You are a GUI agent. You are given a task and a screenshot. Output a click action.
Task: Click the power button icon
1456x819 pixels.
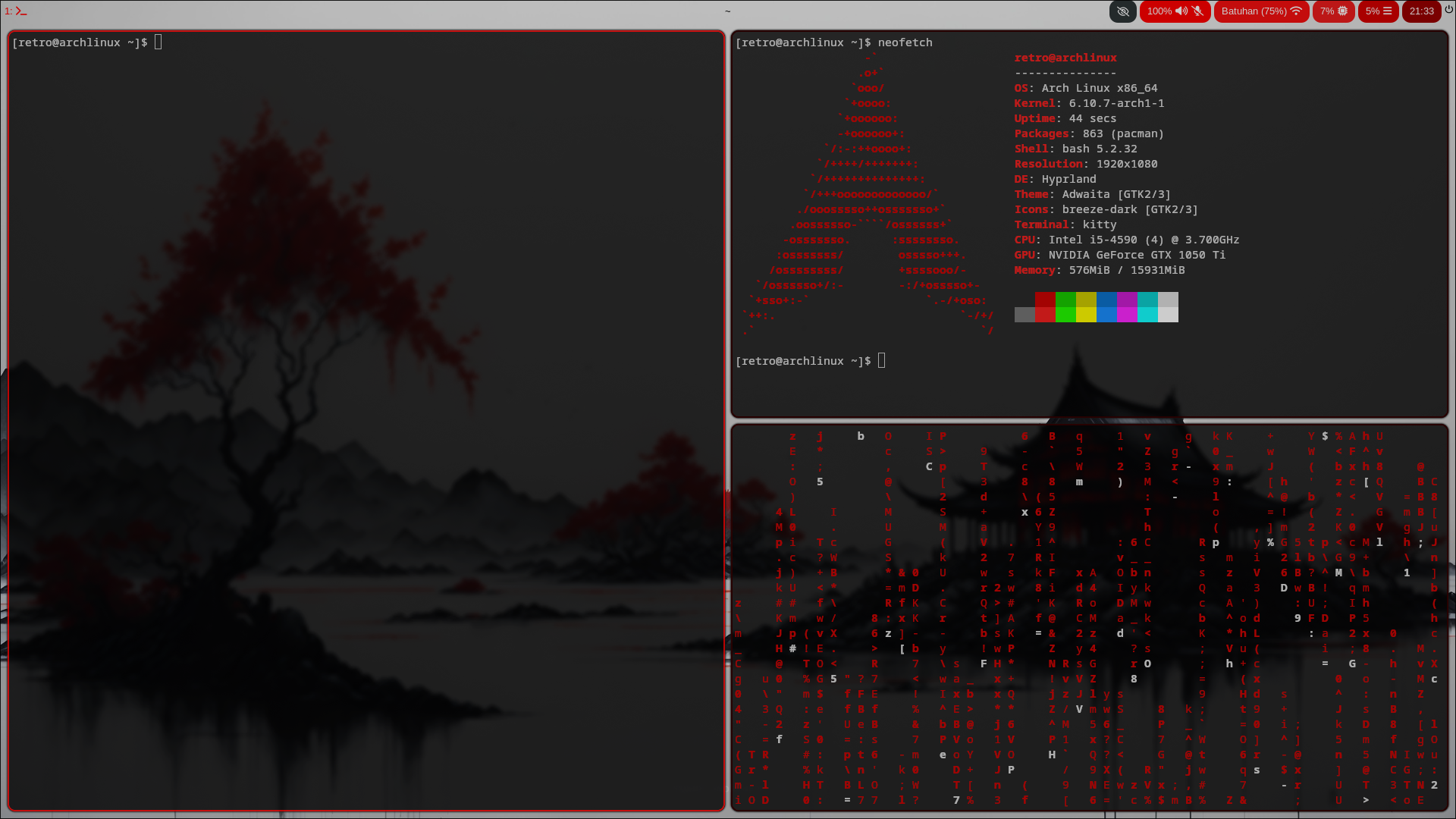click(x=1448, y=10)
